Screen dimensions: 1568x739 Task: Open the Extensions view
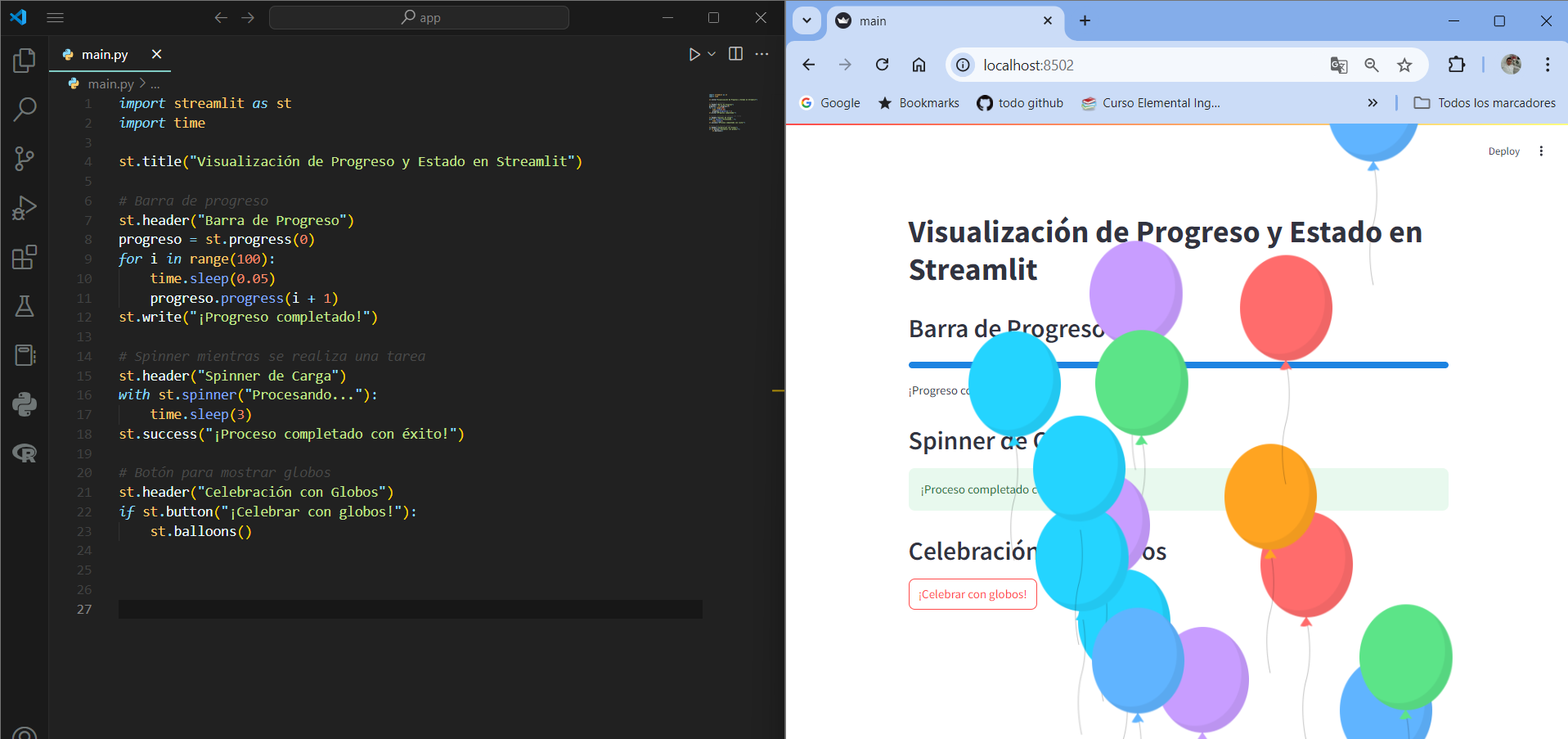25,257
